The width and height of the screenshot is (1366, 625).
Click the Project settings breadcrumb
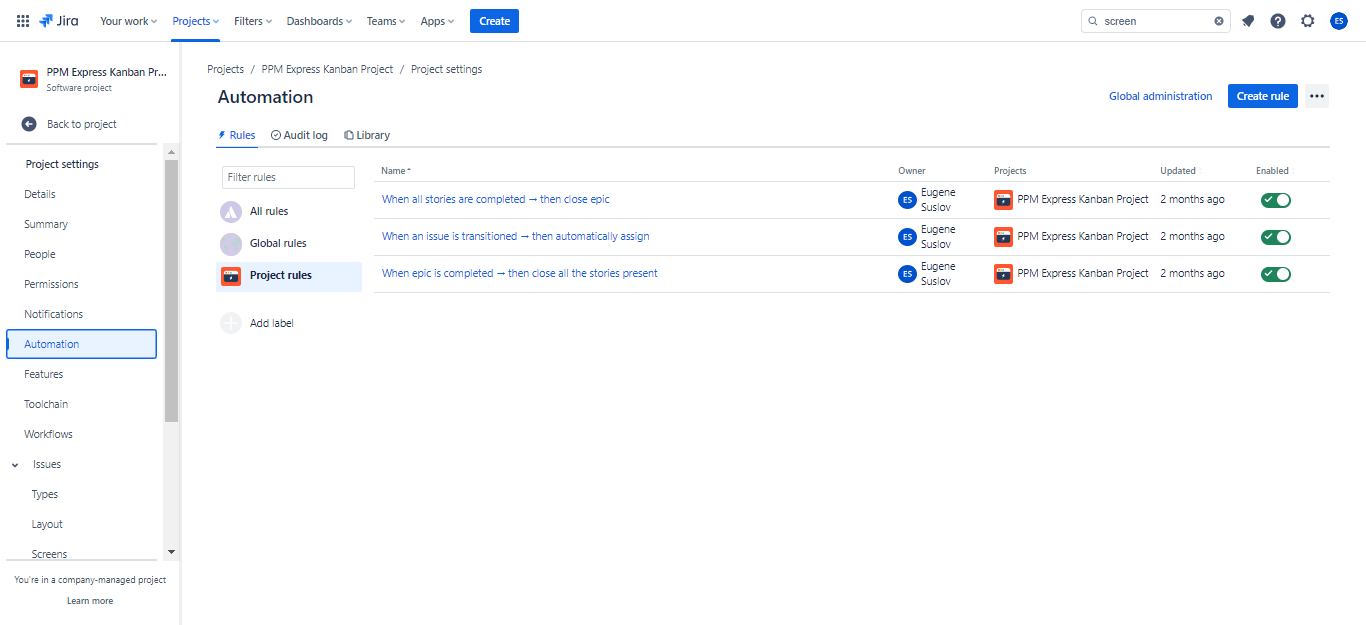pos(447,69)
